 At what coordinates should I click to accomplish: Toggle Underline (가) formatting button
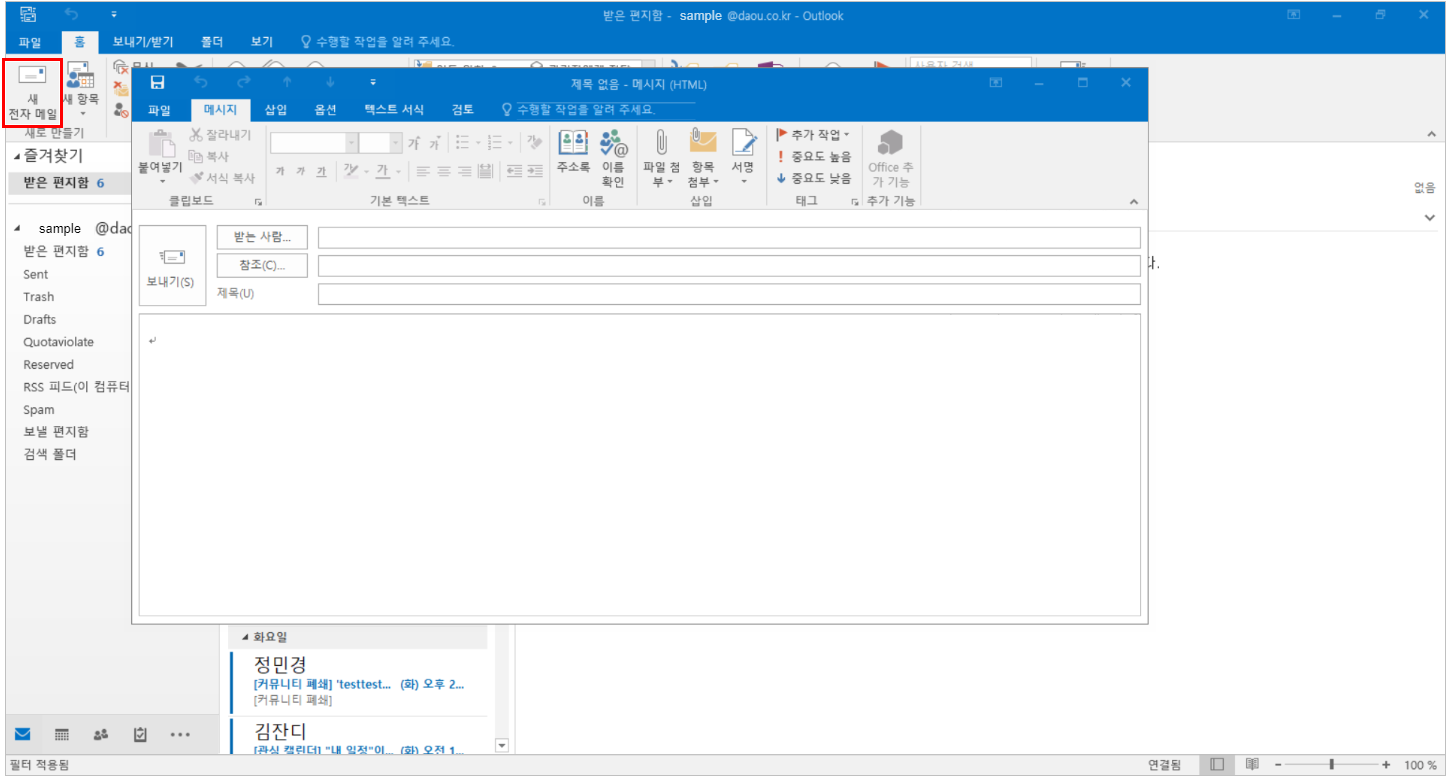(x=321, y=171)
